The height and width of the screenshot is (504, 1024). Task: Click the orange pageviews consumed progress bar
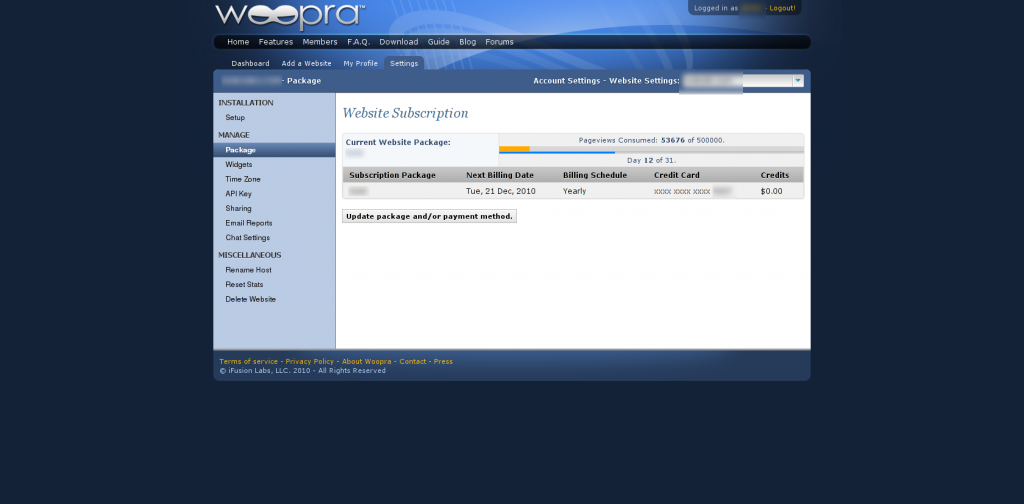pos(514,149)
